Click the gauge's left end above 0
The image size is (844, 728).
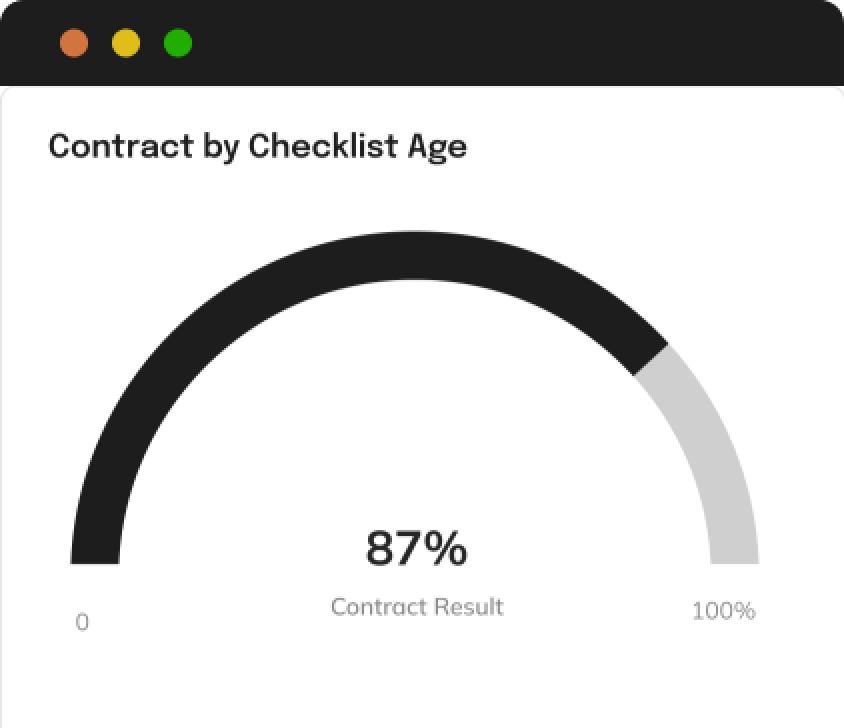(95, 555)
